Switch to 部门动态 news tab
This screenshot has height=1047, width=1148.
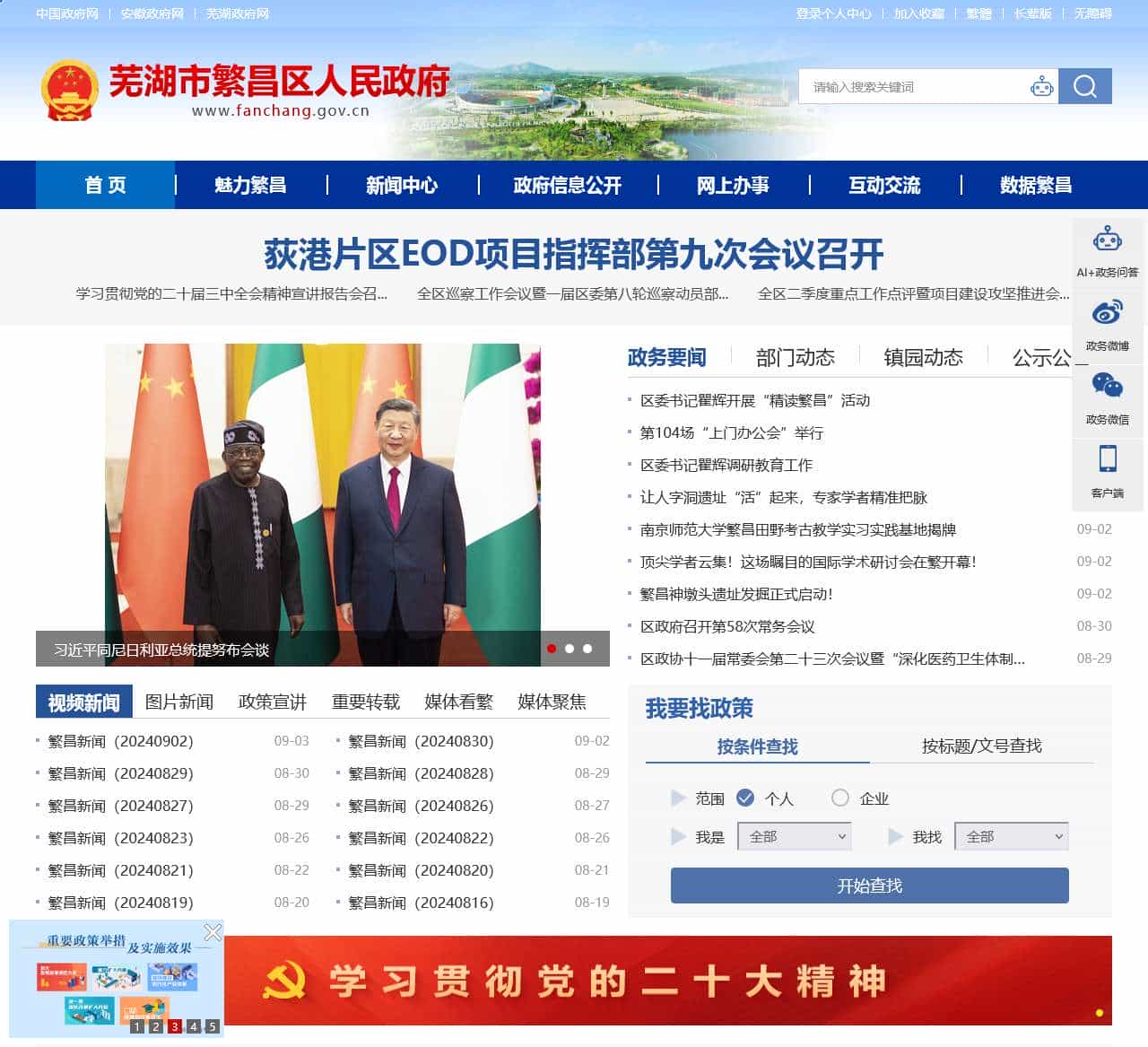click(795, 358)
